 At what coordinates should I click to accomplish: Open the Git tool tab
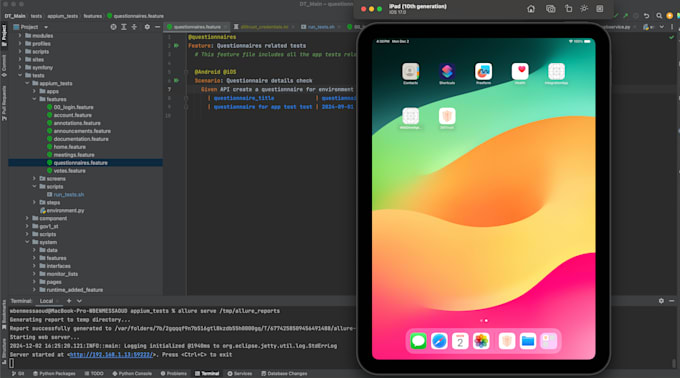click(x=18, y=373)
